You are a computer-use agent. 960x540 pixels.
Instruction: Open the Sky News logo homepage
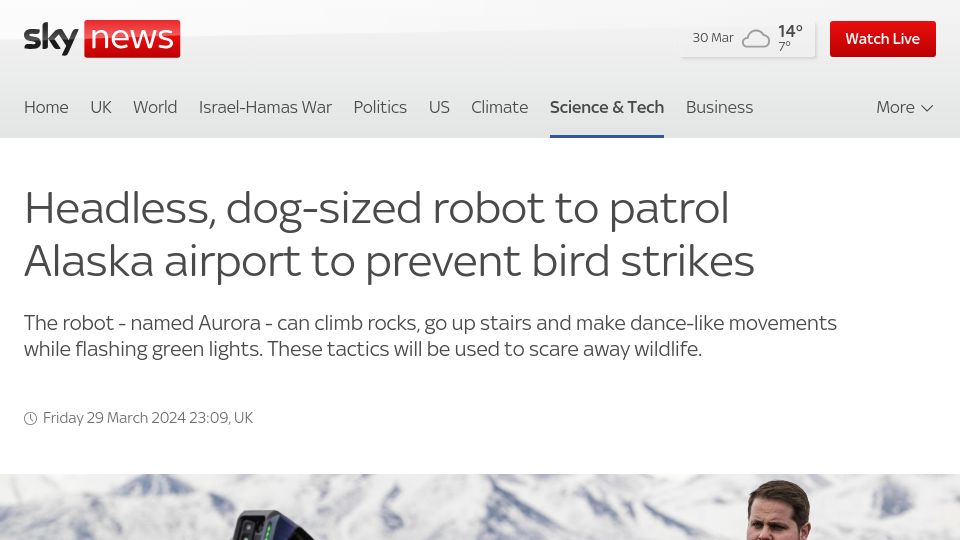click(102, 39)
